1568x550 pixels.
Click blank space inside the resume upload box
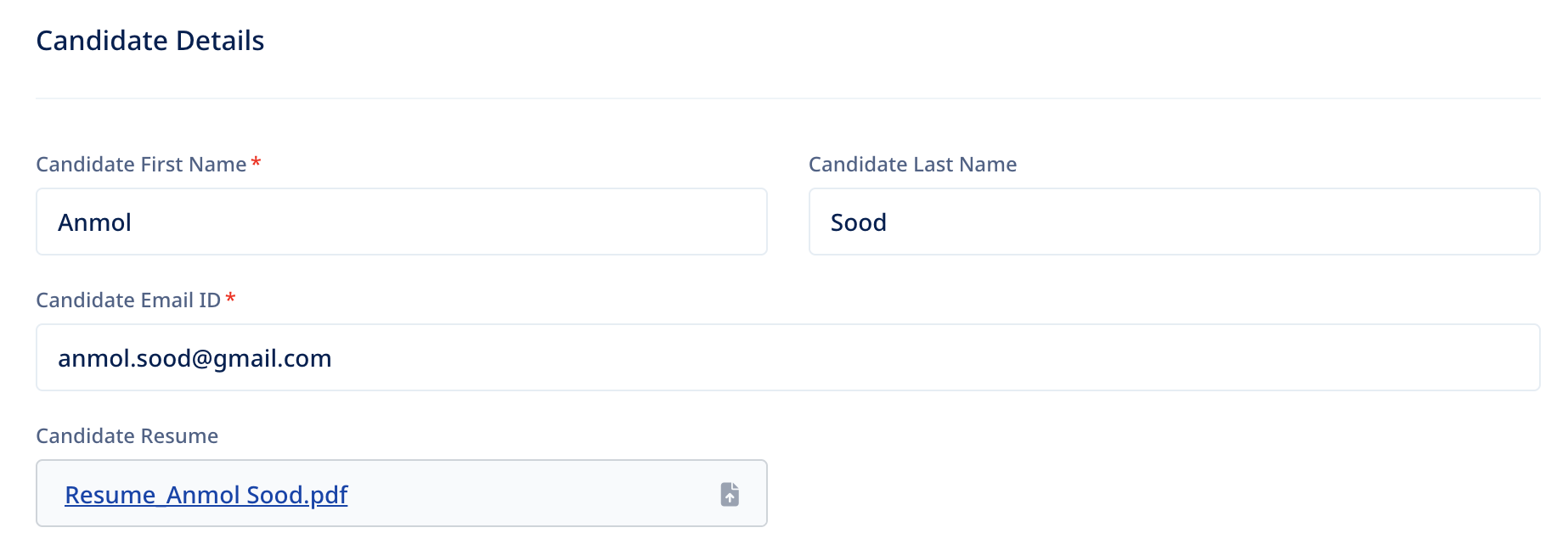tap(535, 494)
